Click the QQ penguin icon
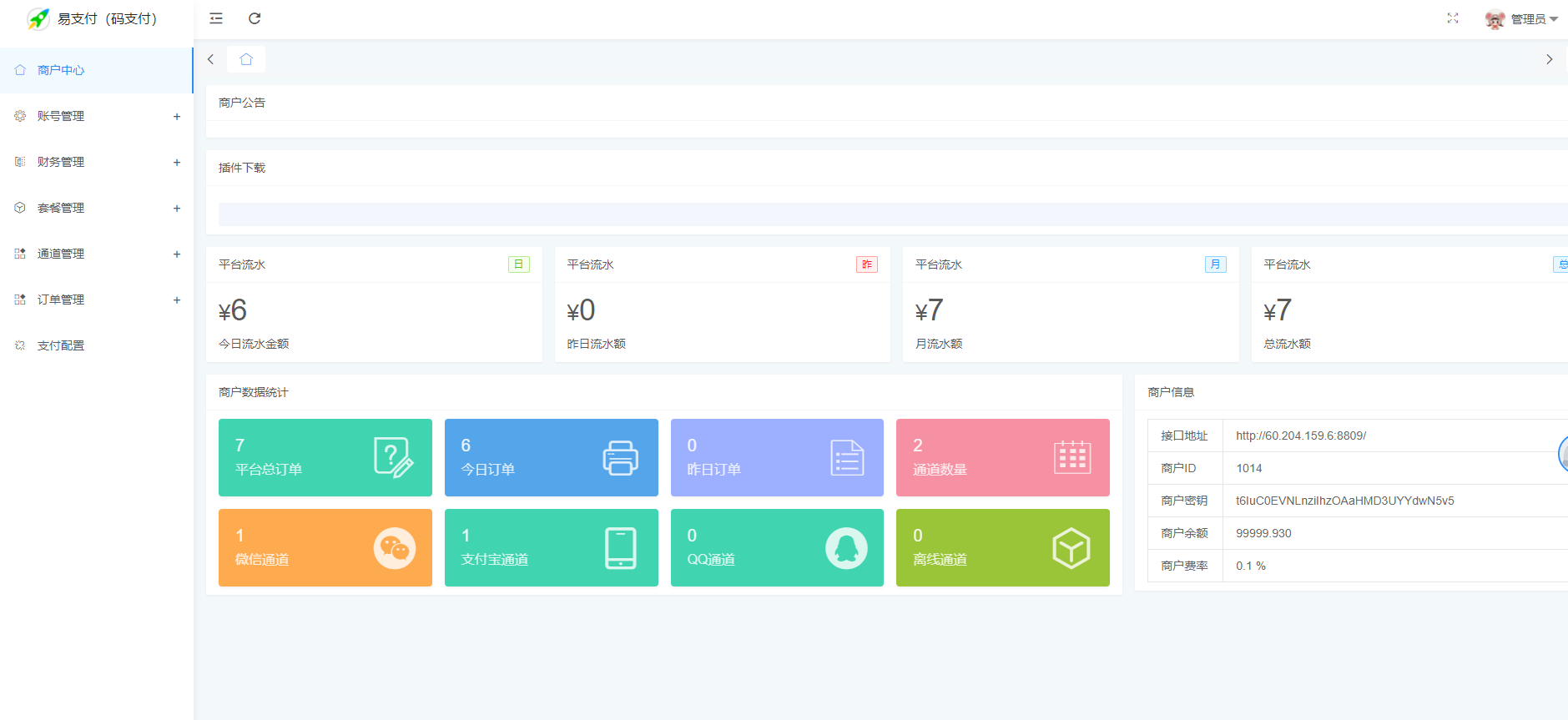Viewport: 1568px width, 720px height. click(846, 548)
